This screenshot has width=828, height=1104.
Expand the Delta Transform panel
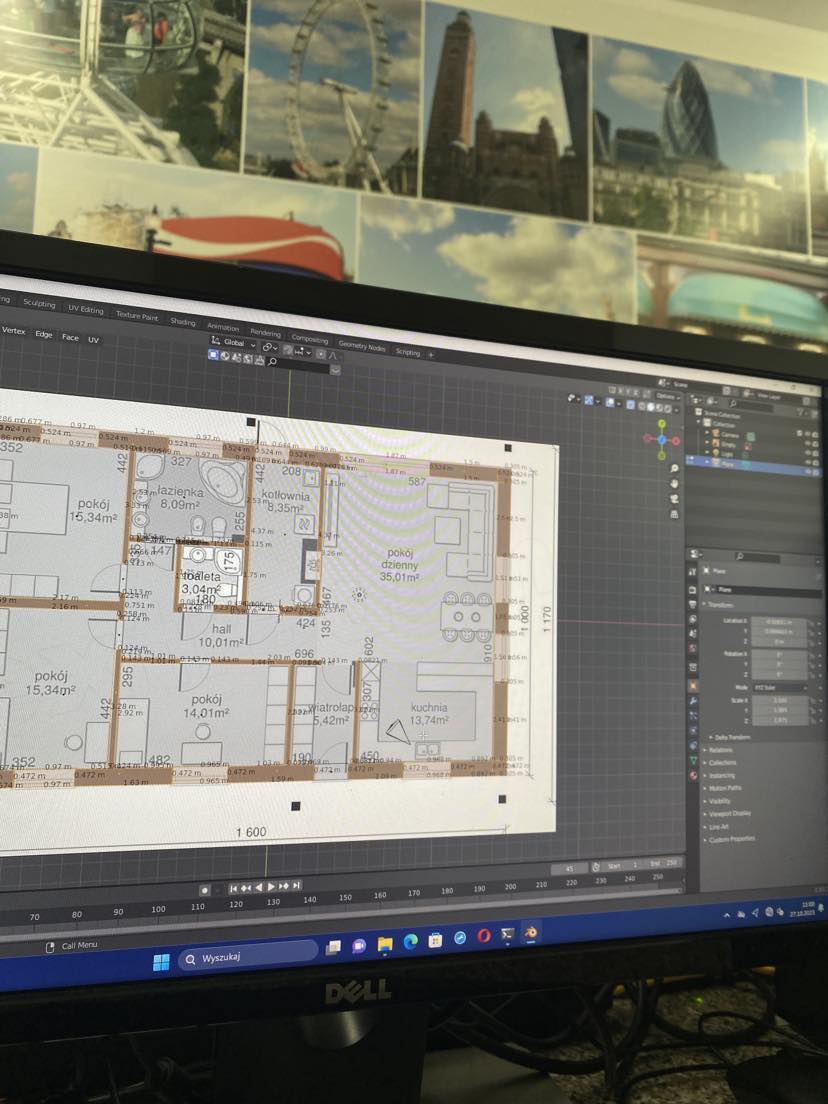point(730,737)
